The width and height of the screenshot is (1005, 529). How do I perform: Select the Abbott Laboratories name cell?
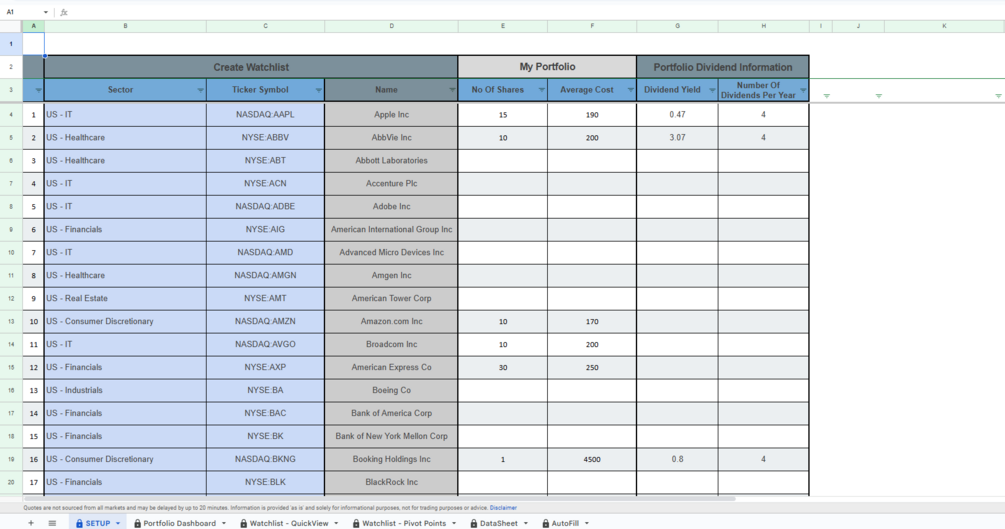click(392, 161)
